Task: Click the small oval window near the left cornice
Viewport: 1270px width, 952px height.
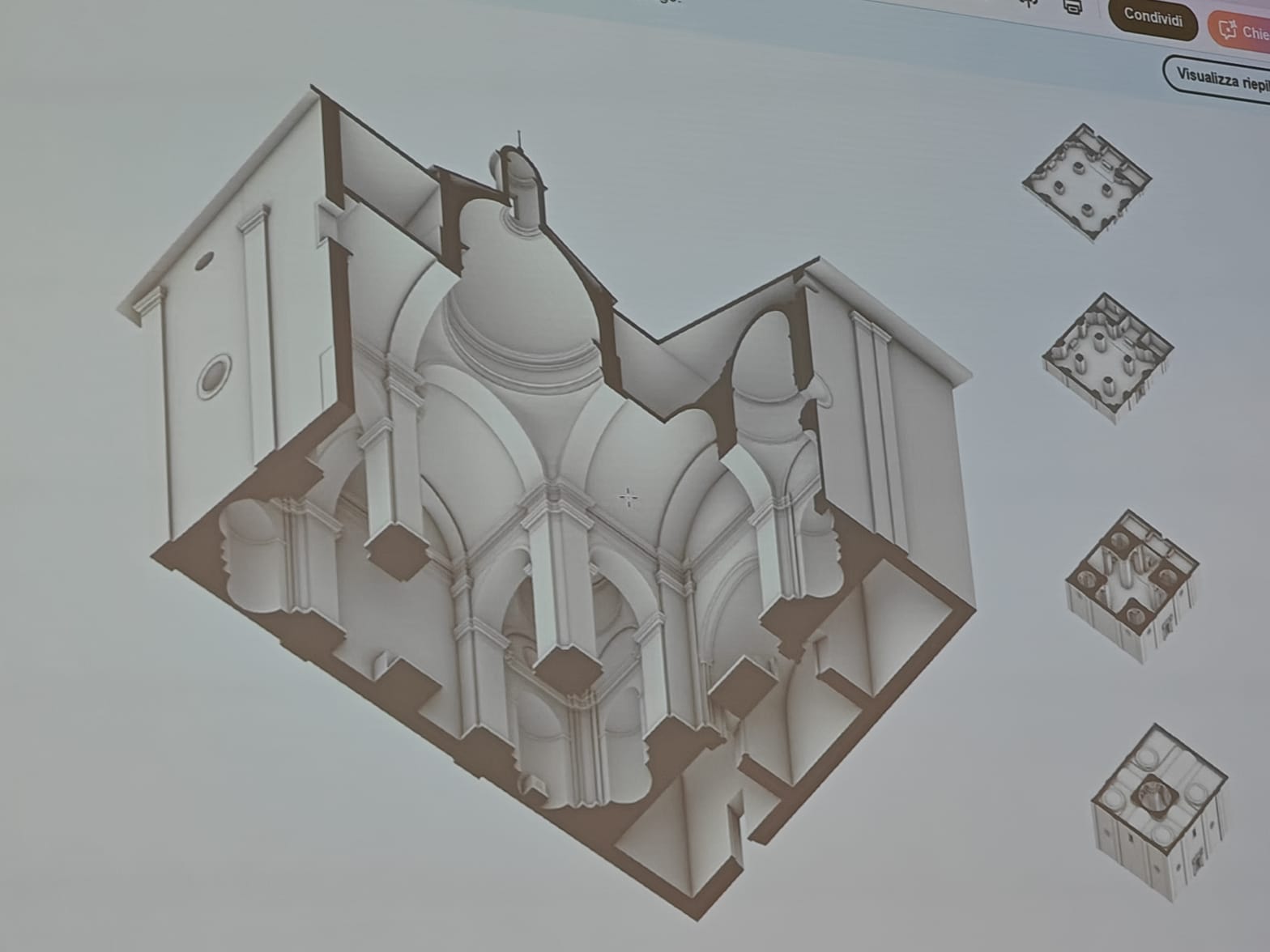Action: click(x=204, y=260)
